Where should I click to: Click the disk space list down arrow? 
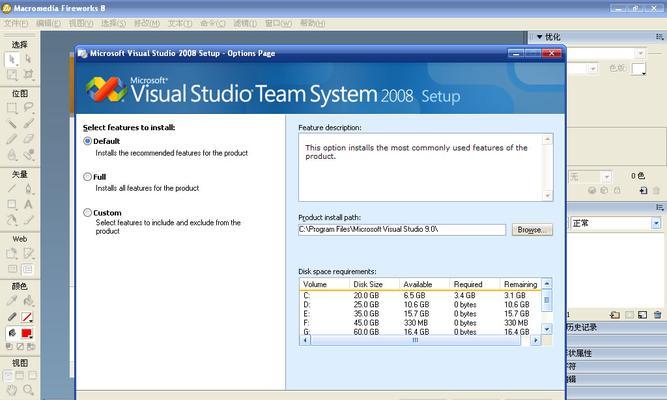547,329
